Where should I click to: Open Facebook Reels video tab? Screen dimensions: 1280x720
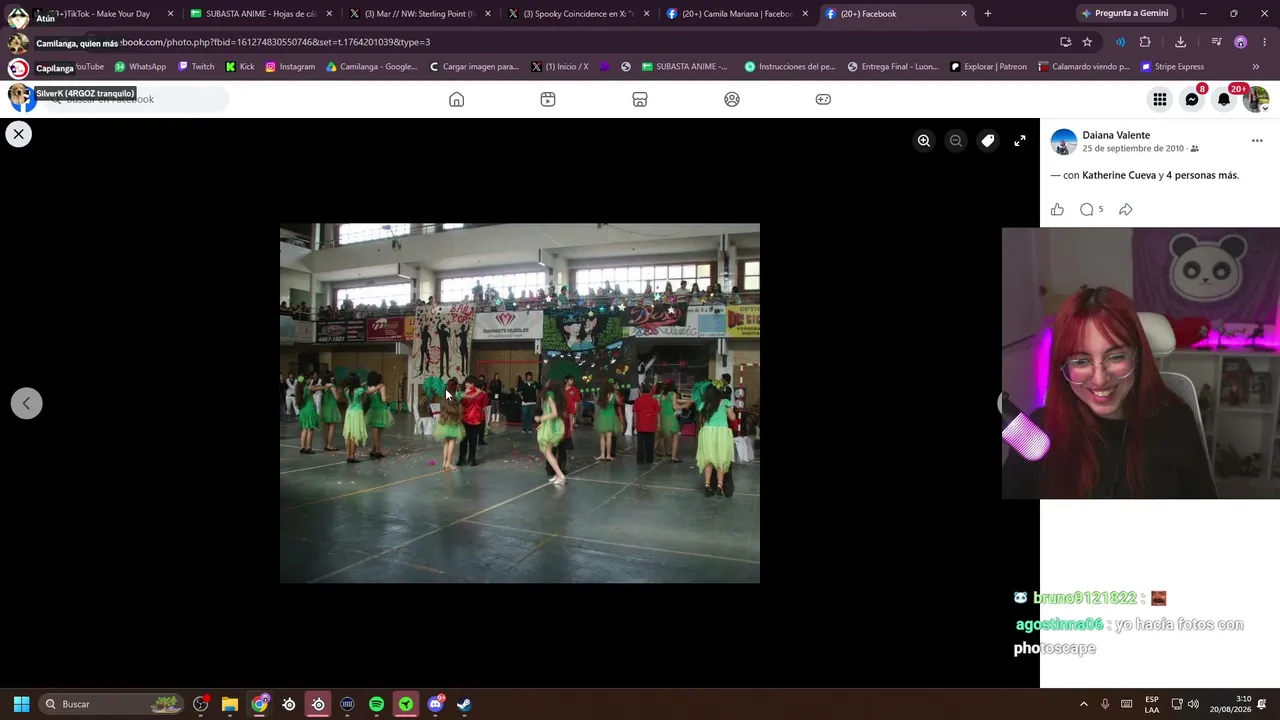point(548,99)
